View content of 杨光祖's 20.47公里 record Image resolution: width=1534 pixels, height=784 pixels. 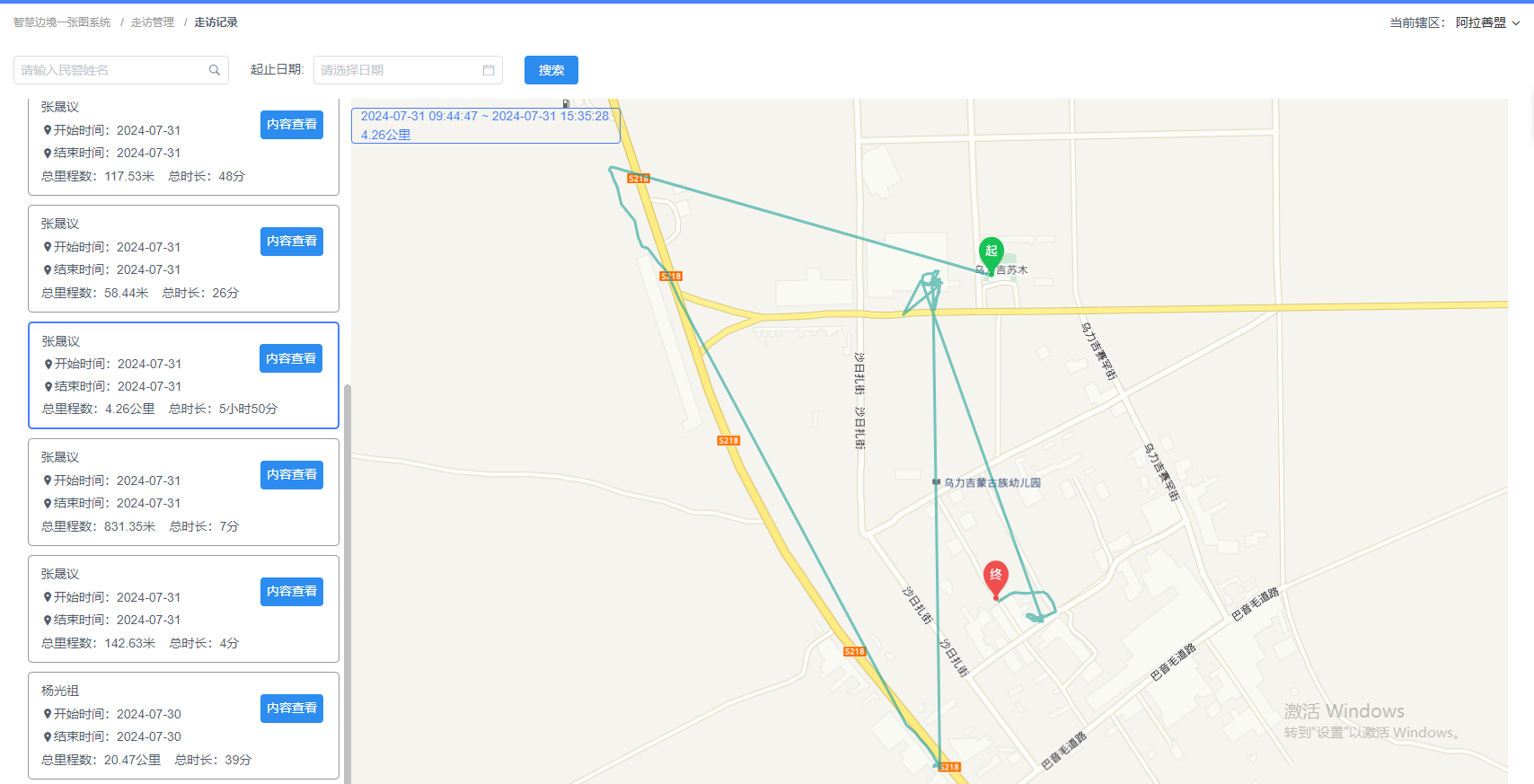[292, 708]
